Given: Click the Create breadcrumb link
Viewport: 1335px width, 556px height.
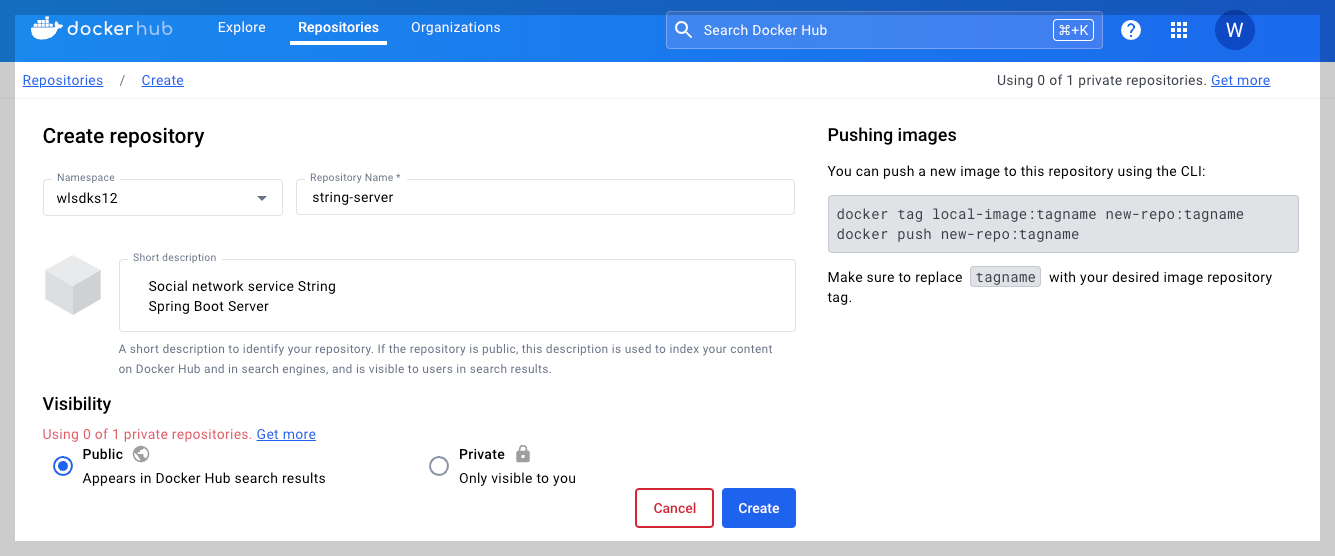Looking at the screenshot, I should tap(163, 80).
